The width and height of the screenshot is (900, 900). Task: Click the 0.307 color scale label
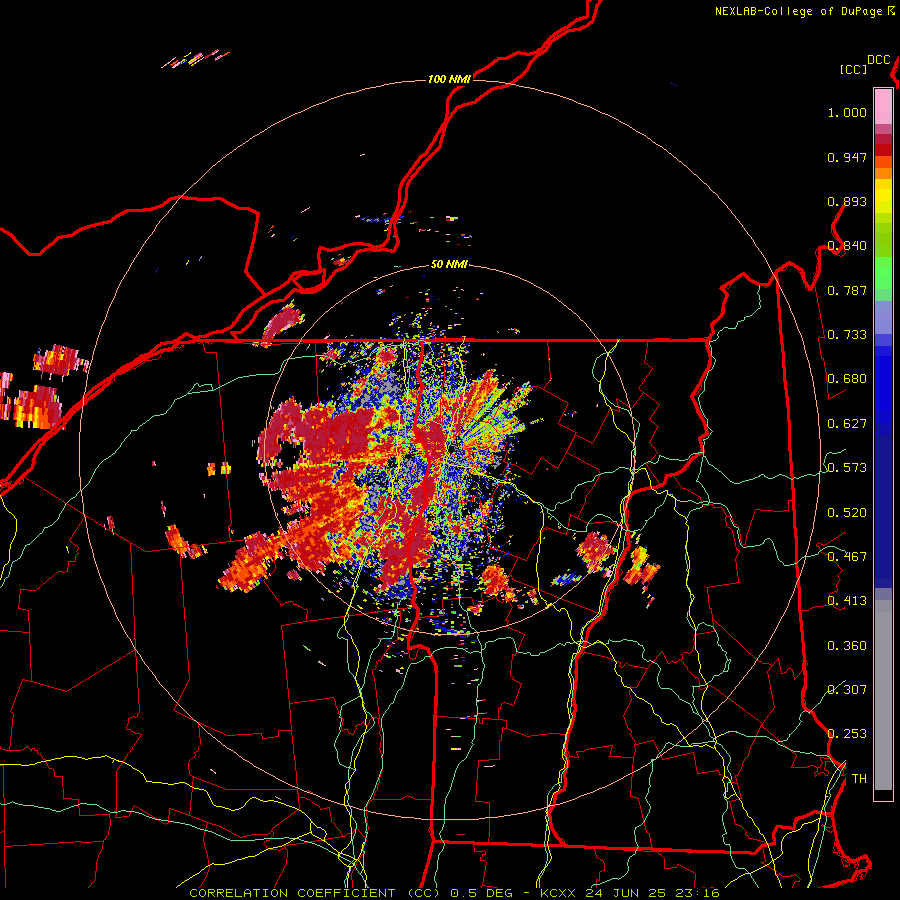coord(847,690)
